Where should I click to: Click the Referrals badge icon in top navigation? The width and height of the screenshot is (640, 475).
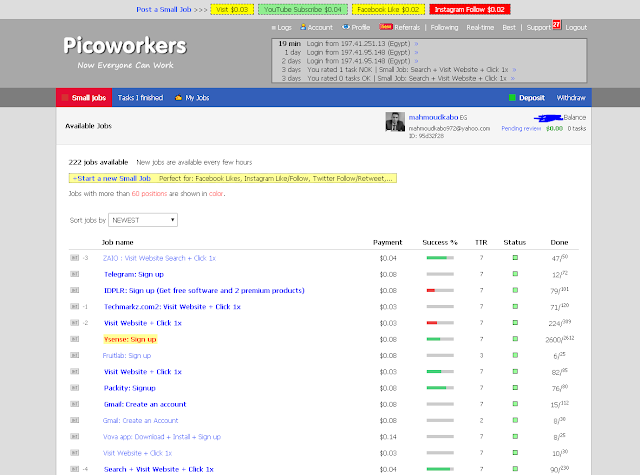[x=386, y=27]
